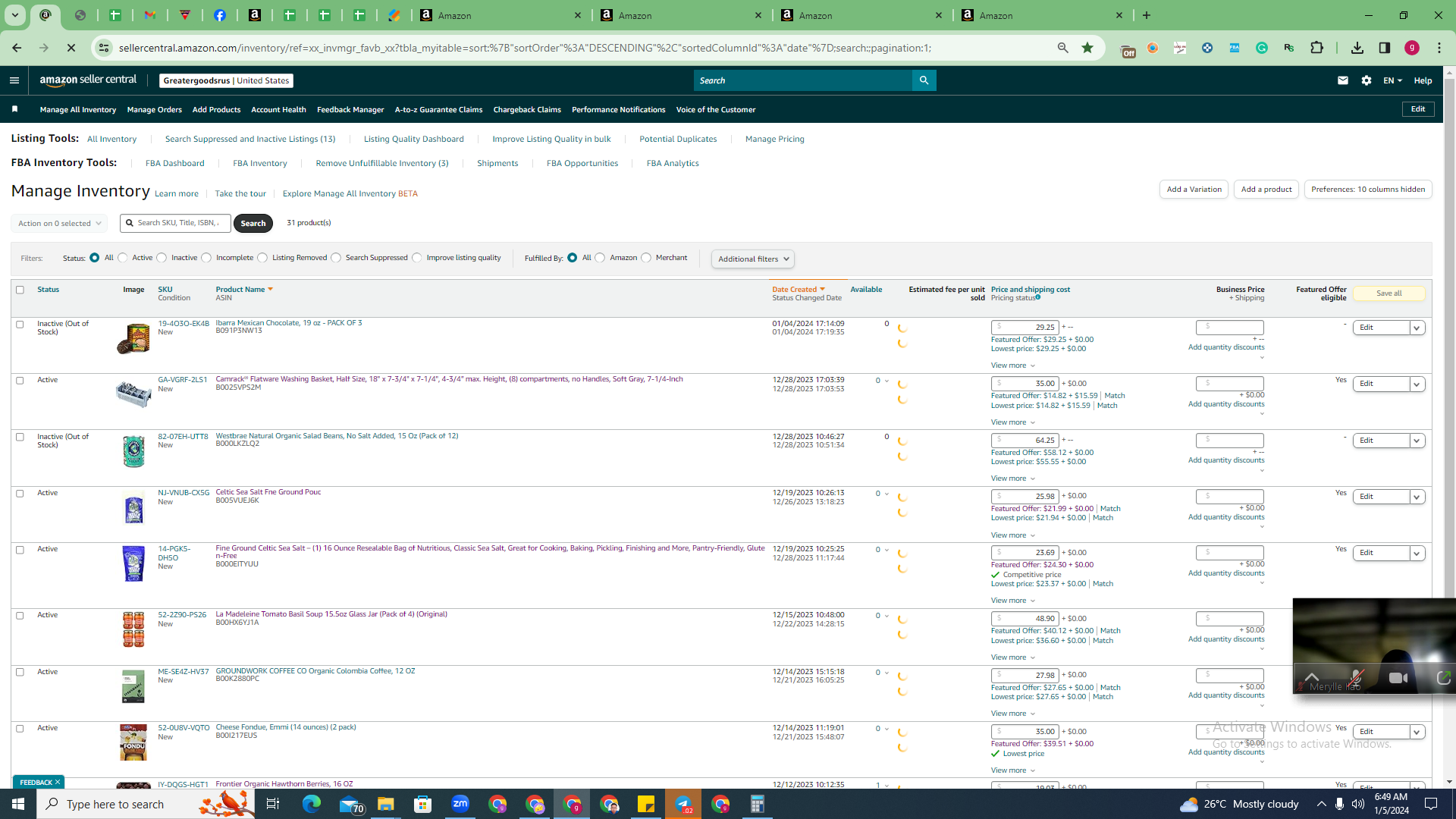
Task: Click the search magnifier button in header
Action: tap(924, 80)
